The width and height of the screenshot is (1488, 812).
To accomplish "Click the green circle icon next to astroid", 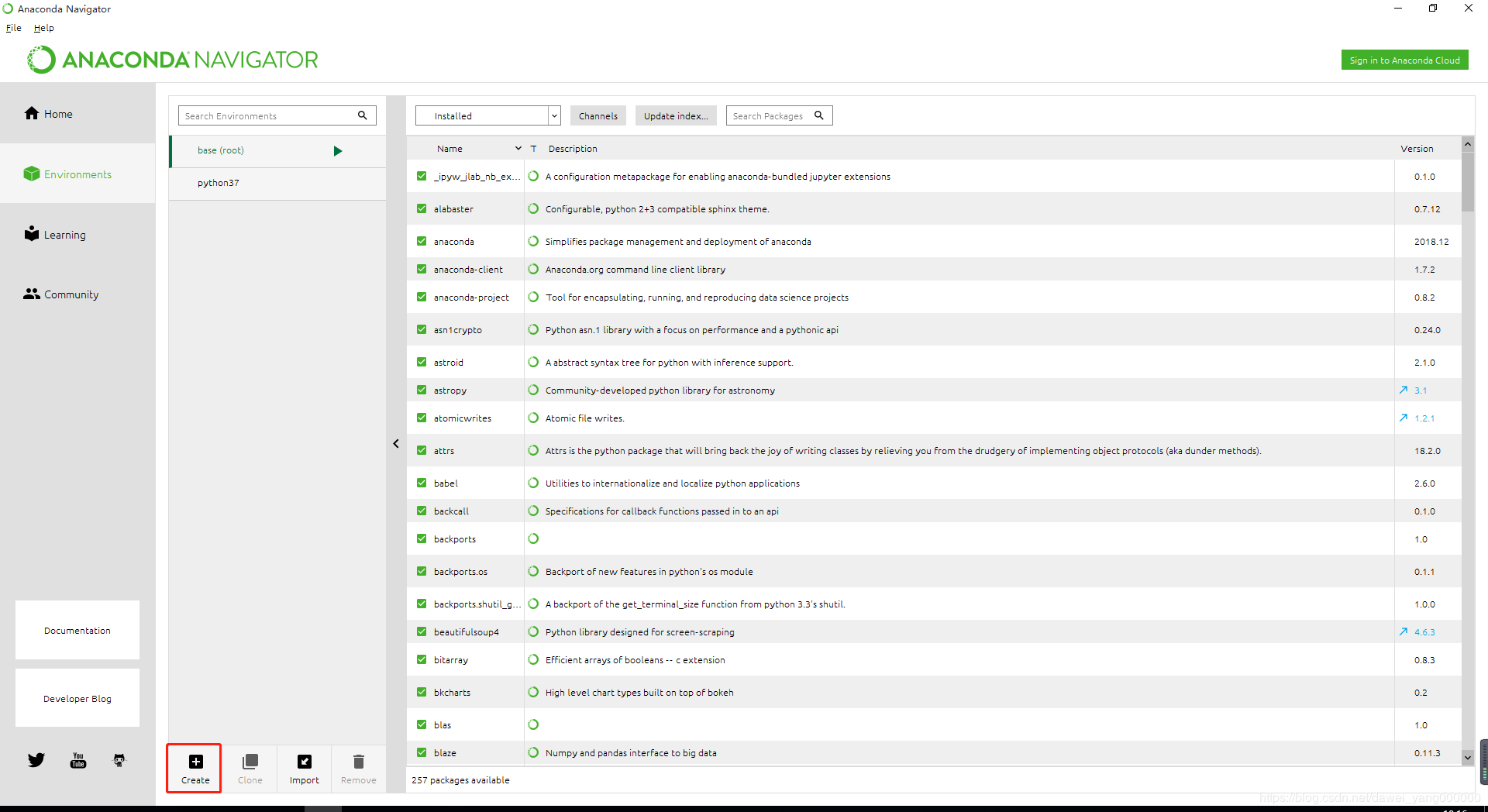I will 533,362.
